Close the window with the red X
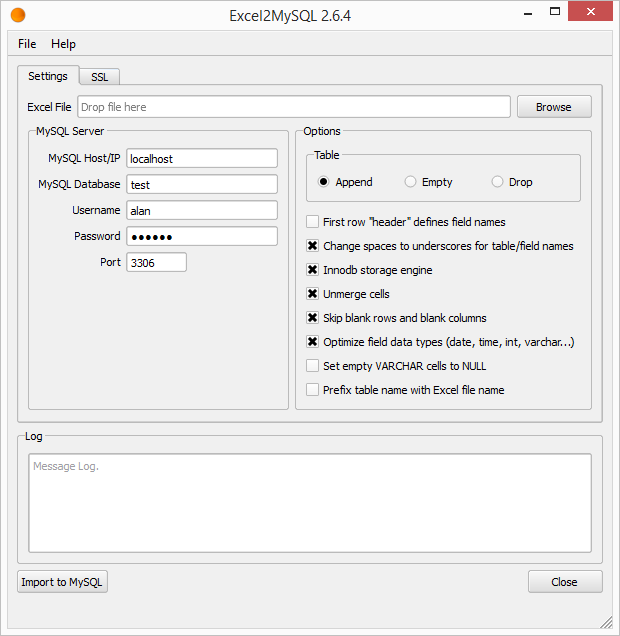The image size is (620, 636). [x=590, y=11]
